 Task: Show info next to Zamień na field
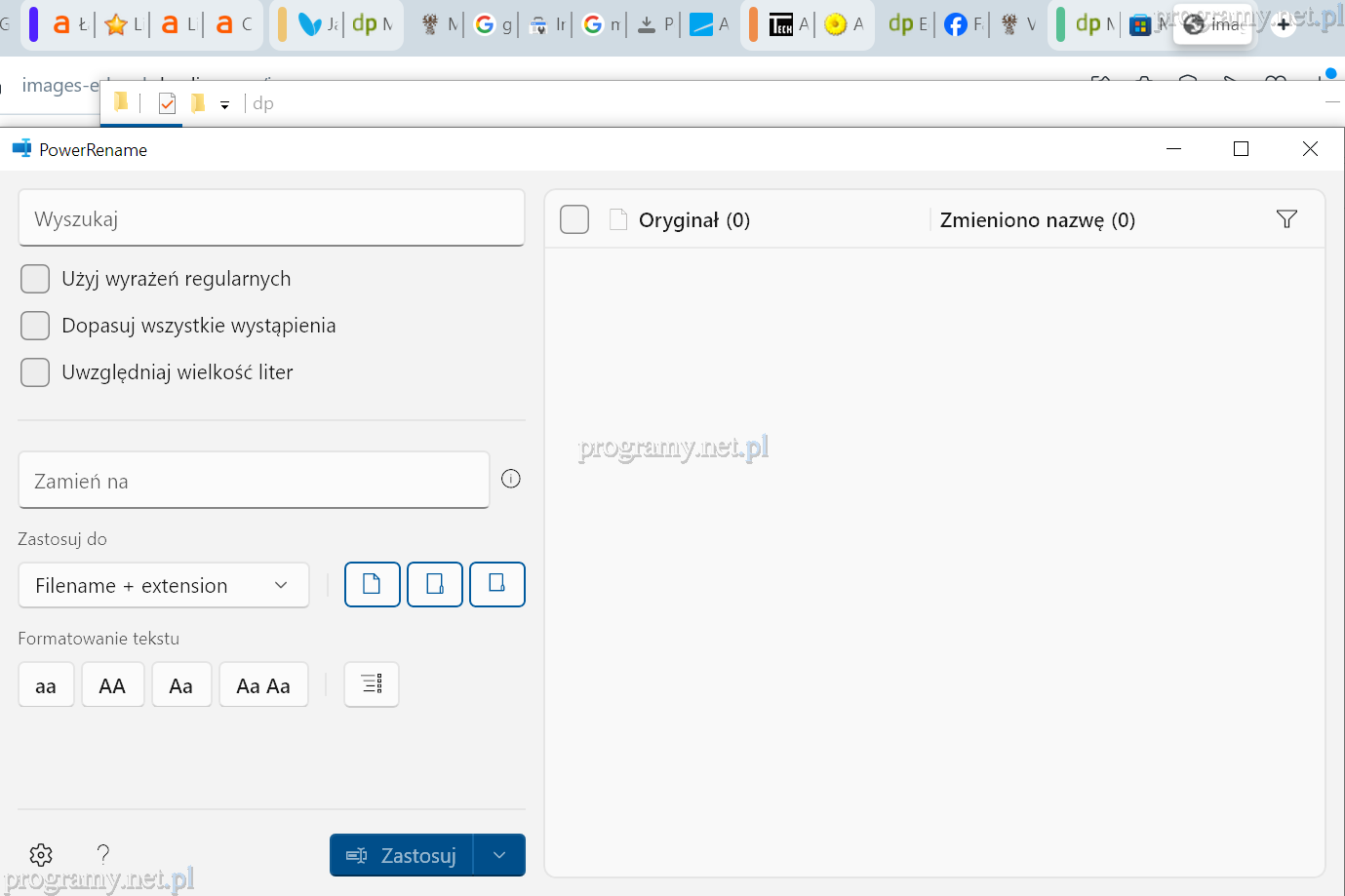(x=511, y=479)
